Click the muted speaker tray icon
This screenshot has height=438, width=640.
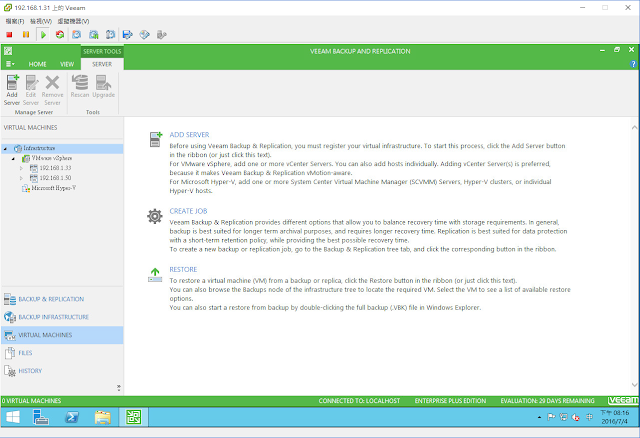coord(576,417)
